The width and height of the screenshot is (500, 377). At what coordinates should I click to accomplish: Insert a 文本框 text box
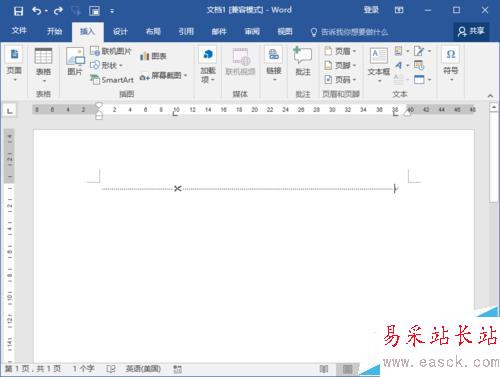click(379, 64)
